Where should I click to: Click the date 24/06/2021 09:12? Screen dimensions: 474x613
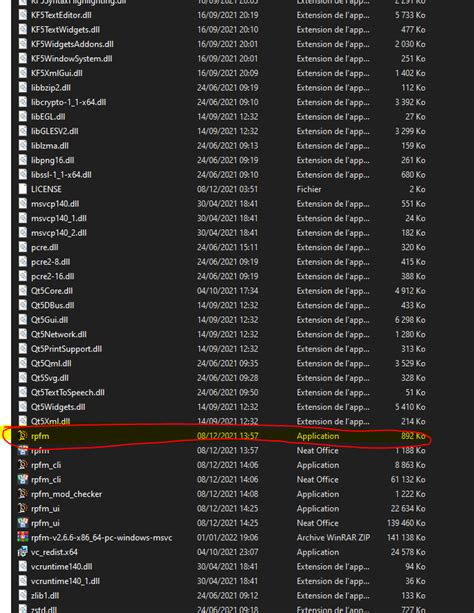(x=228, y=595)
